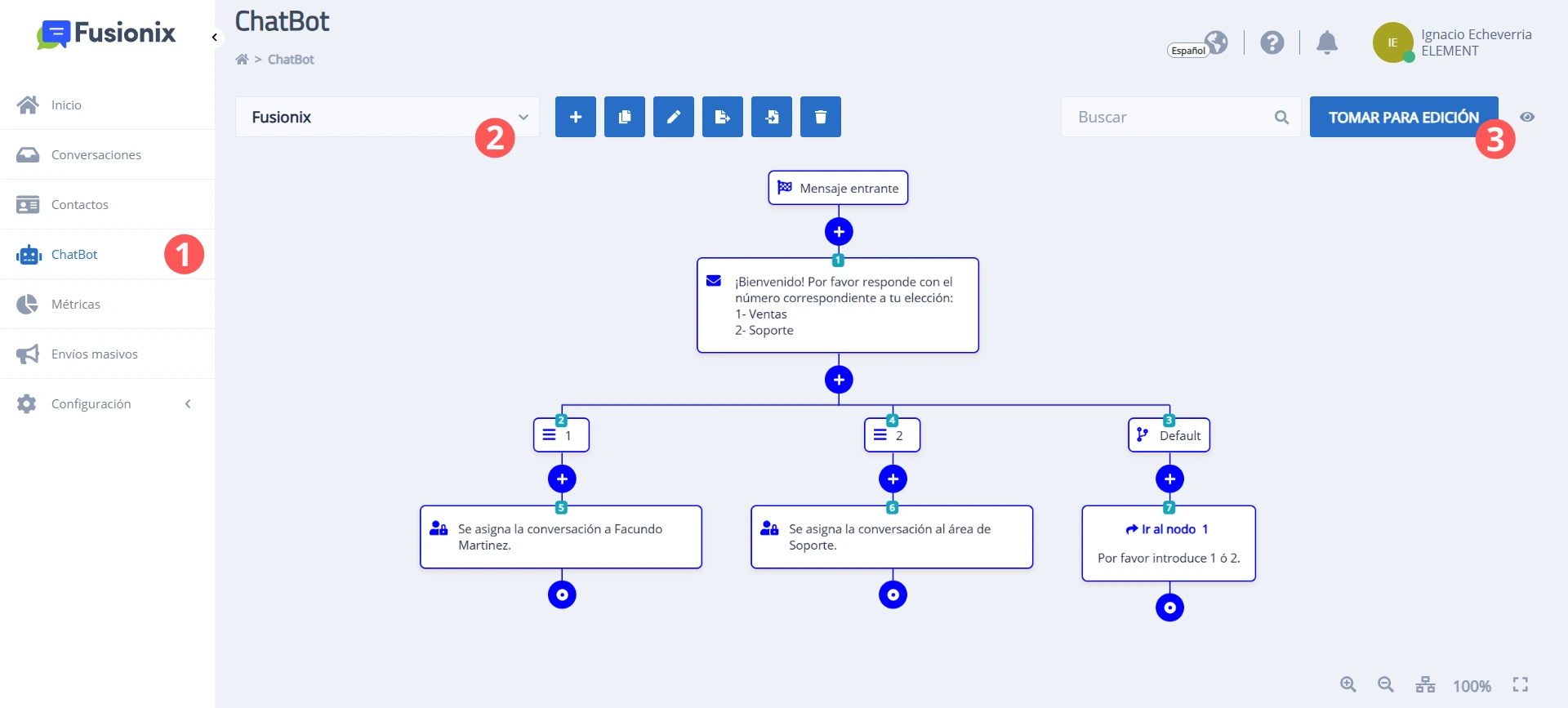Select the Default branch node
Viewport: 1568px width, 708px height.
click(1169, 435)
